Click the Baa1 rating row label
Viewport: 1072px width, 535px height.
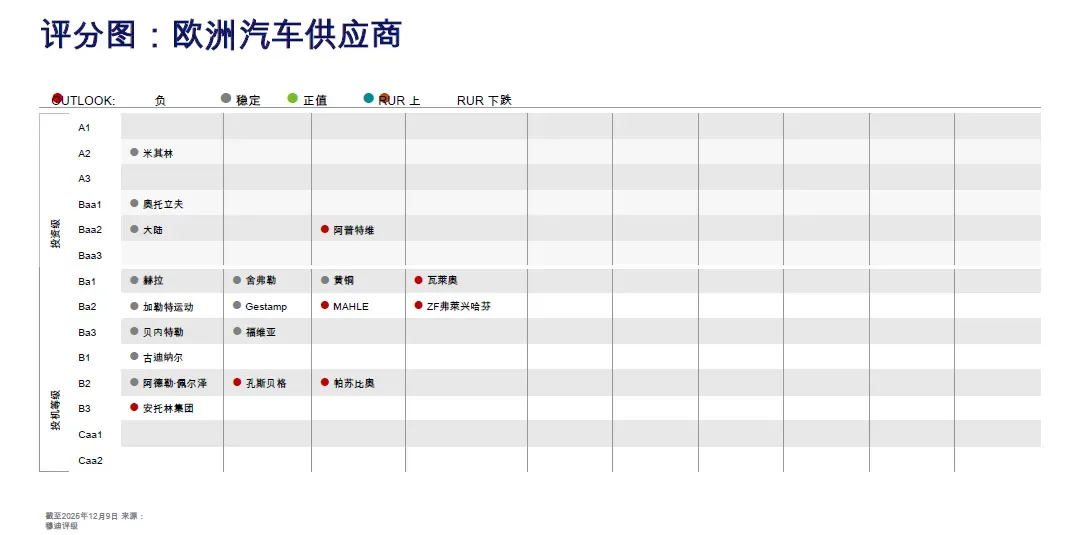pos(90,204)
